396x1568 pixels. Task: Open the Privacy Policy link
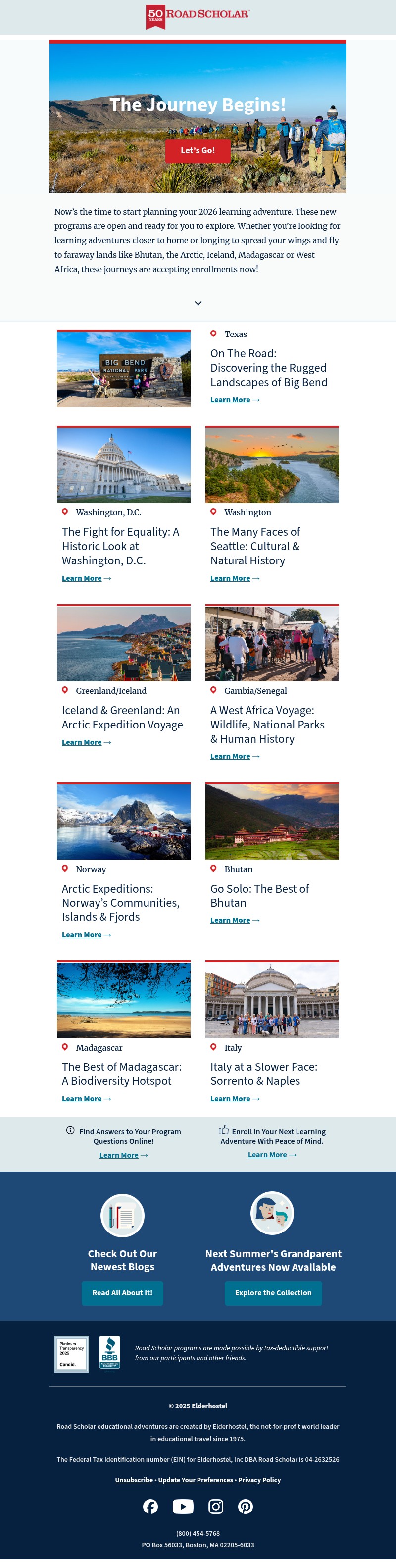[x=259, y=1480]
